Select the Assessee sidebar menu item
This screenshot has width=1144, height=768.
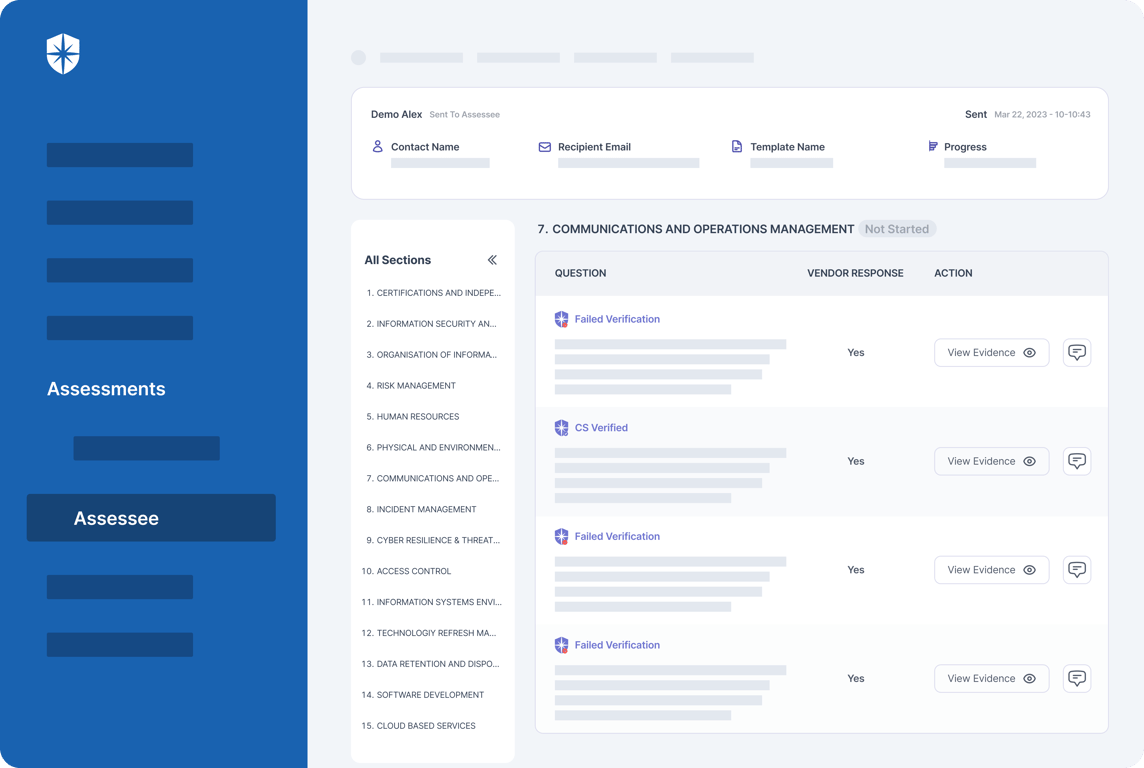[x=151, y=518]
